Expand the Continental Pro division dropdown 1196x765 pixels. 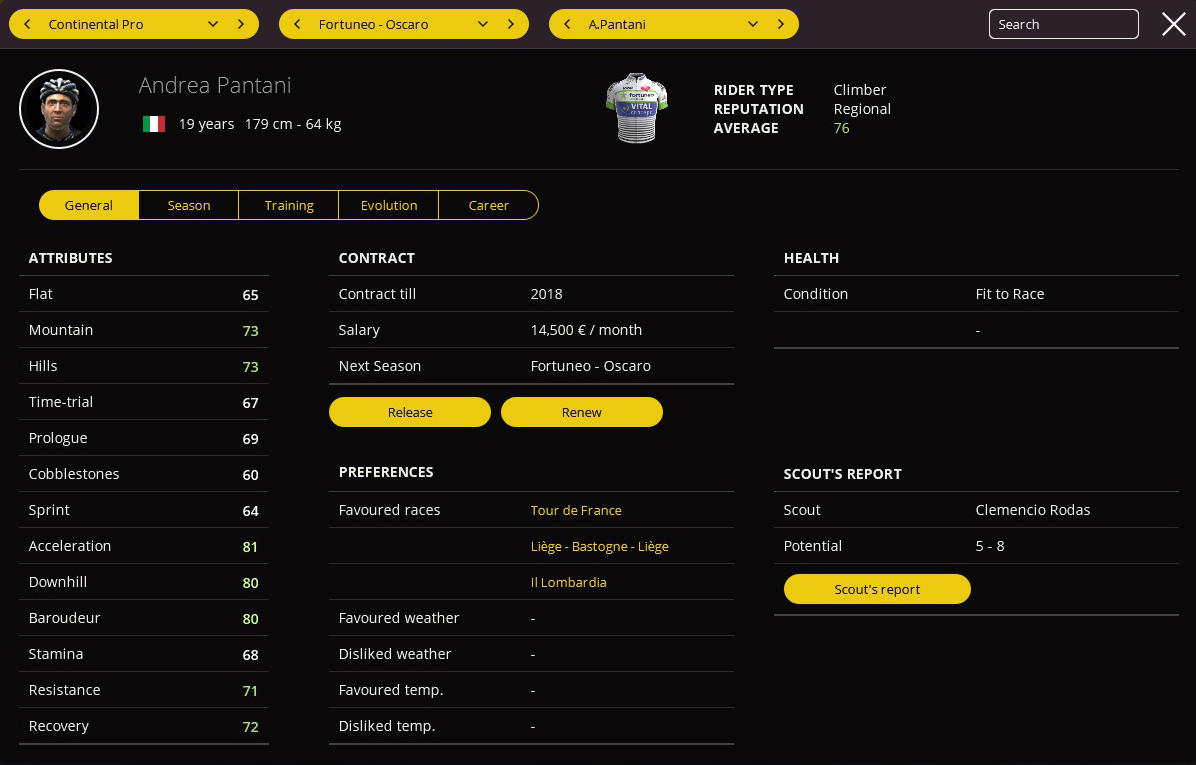point(213,24)
